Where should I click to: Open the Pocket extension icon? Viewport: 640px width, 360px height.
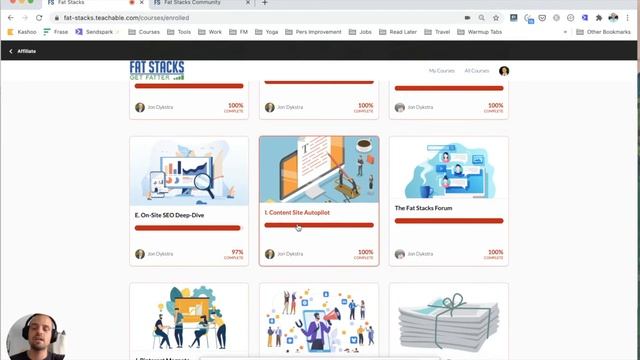(542, 18)
